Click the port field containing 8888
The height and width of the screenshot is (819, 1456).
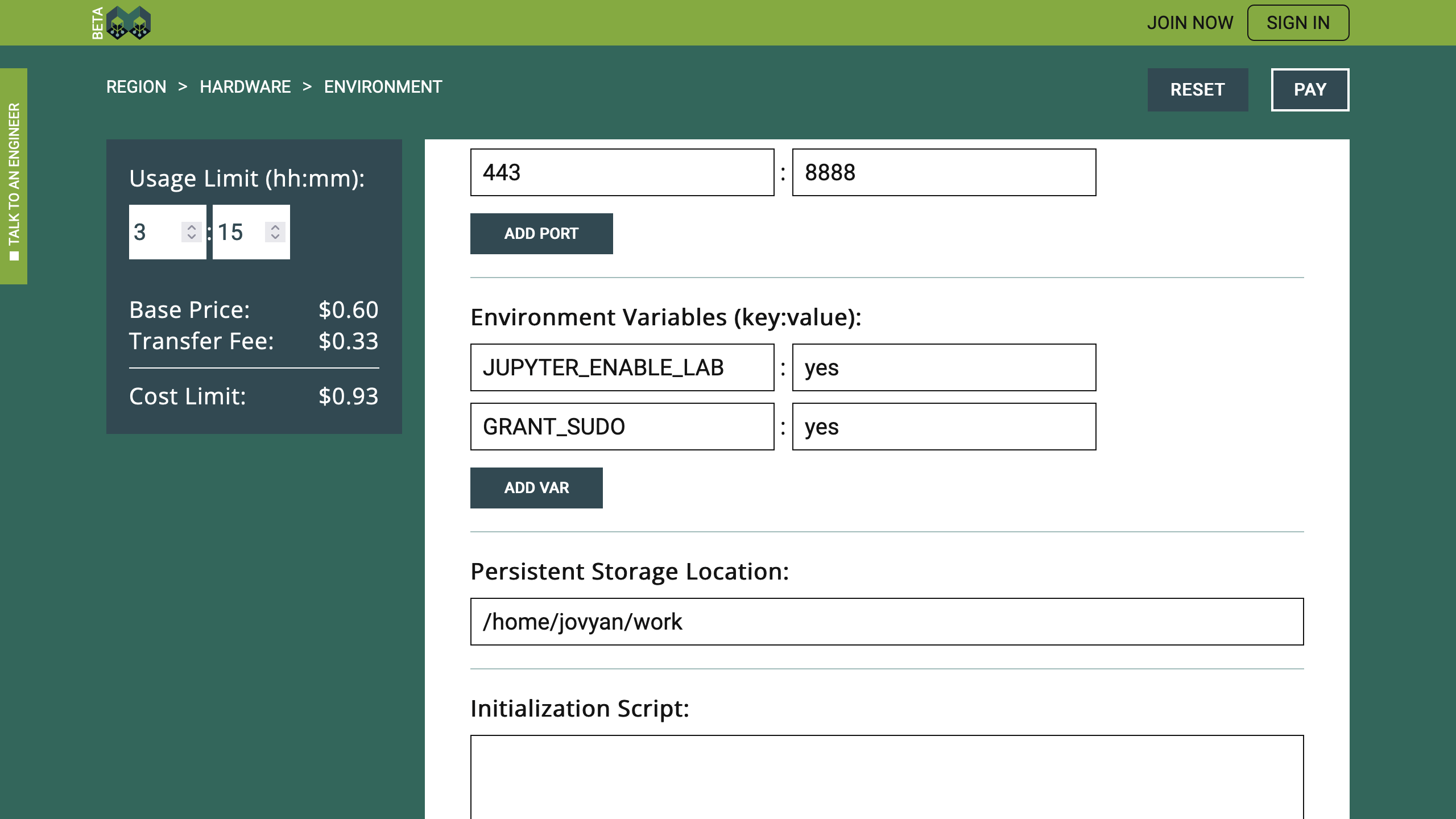(x=944, y=172)
